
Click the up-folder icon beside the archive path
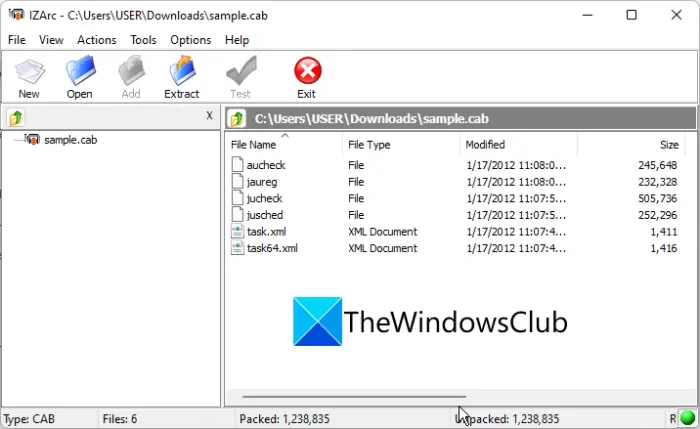coord(237,119)
